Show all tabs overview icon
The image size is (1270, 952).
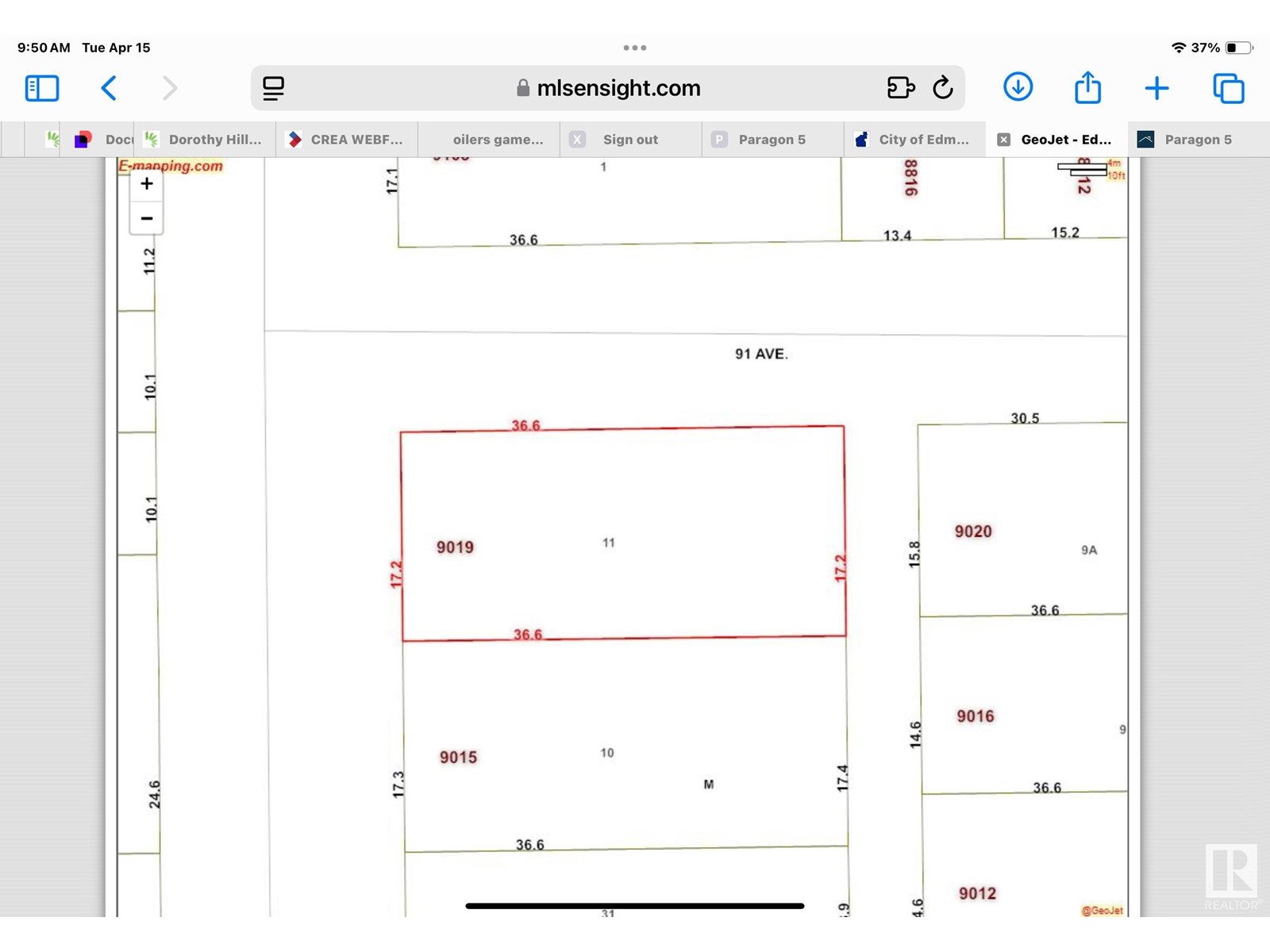tap(1229, 88)
